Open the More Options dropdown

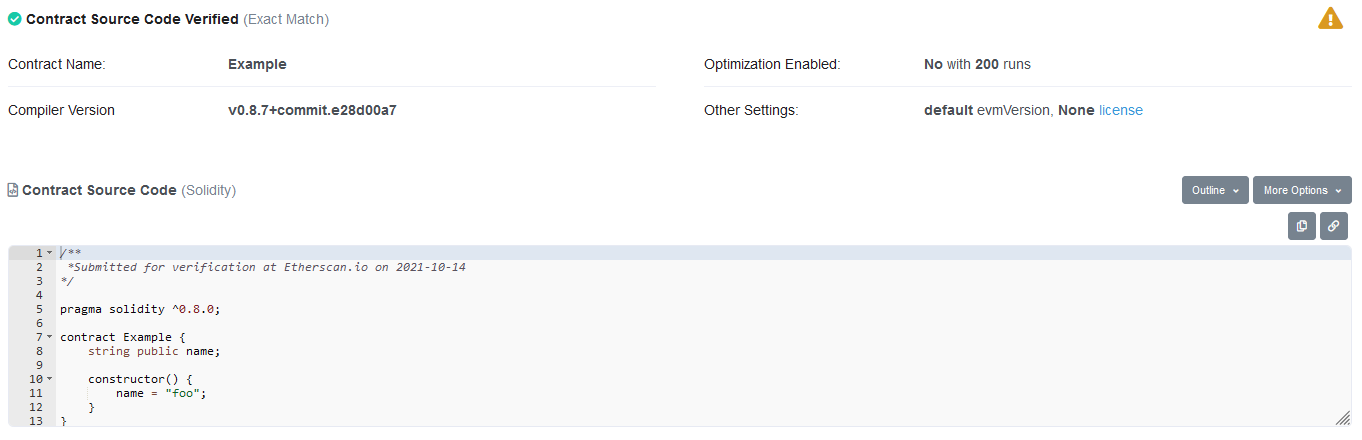[x=1301, y=190]
